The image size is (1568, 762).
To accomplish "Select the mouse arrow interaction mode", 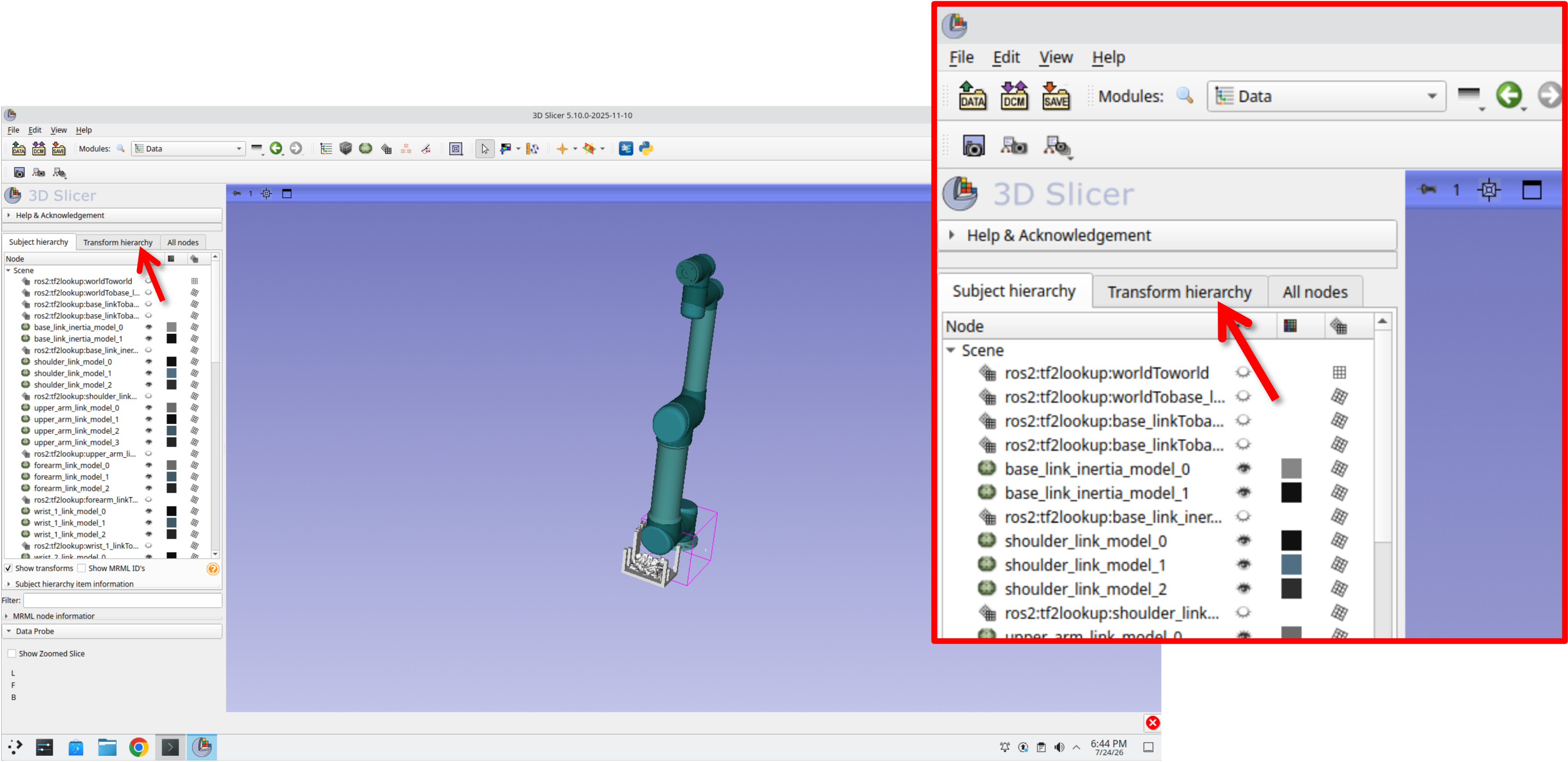I will click(x=485, y=149).
